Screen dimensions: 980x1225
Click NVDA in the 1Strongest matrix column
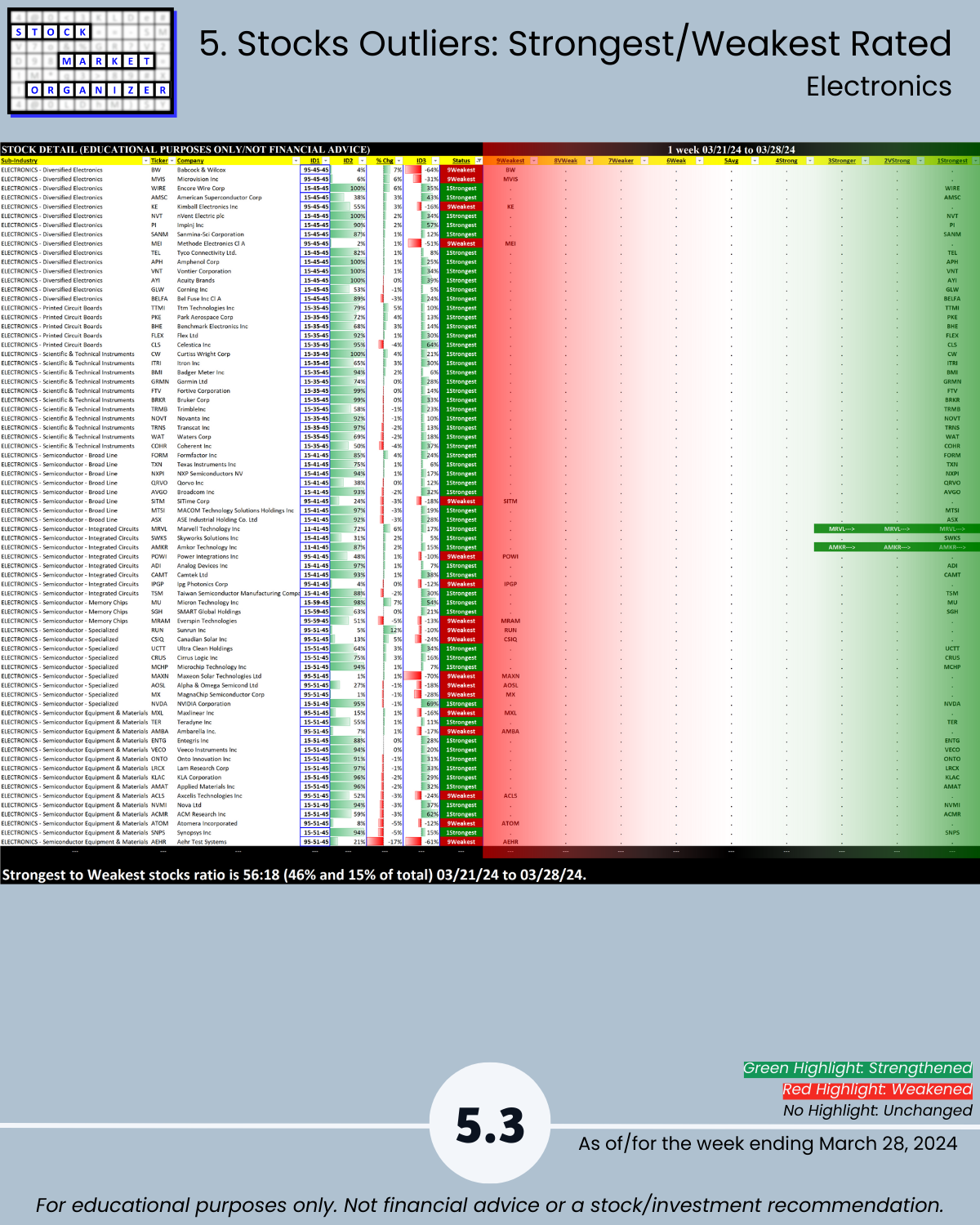pos(952,704)
